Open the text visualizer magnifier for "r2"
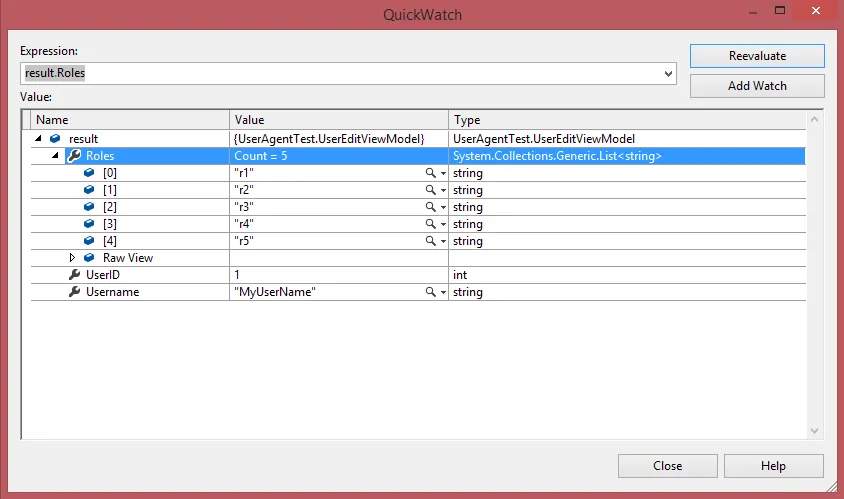844x499 pixels. 431,189
